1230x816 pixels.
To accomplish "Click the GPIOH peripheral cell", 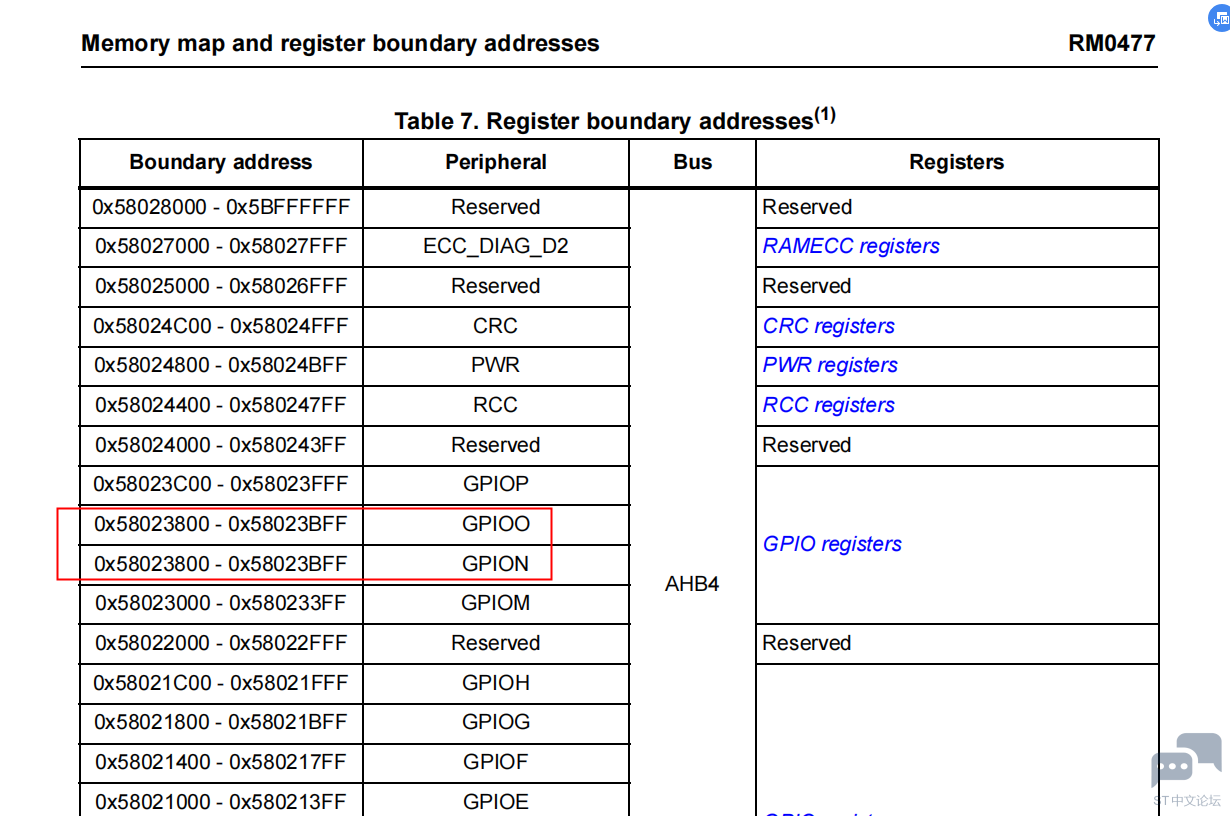I will tap(496, 683).
